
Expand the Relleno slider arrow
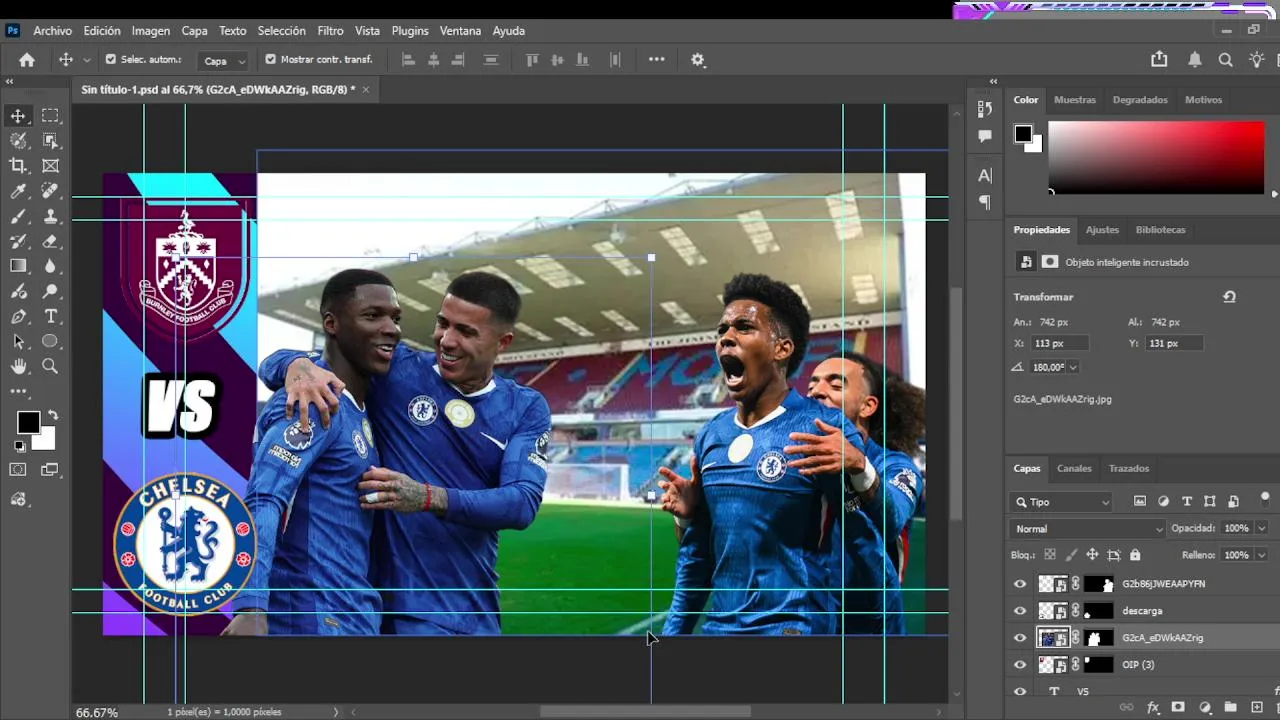click(x=1261, y=555)
